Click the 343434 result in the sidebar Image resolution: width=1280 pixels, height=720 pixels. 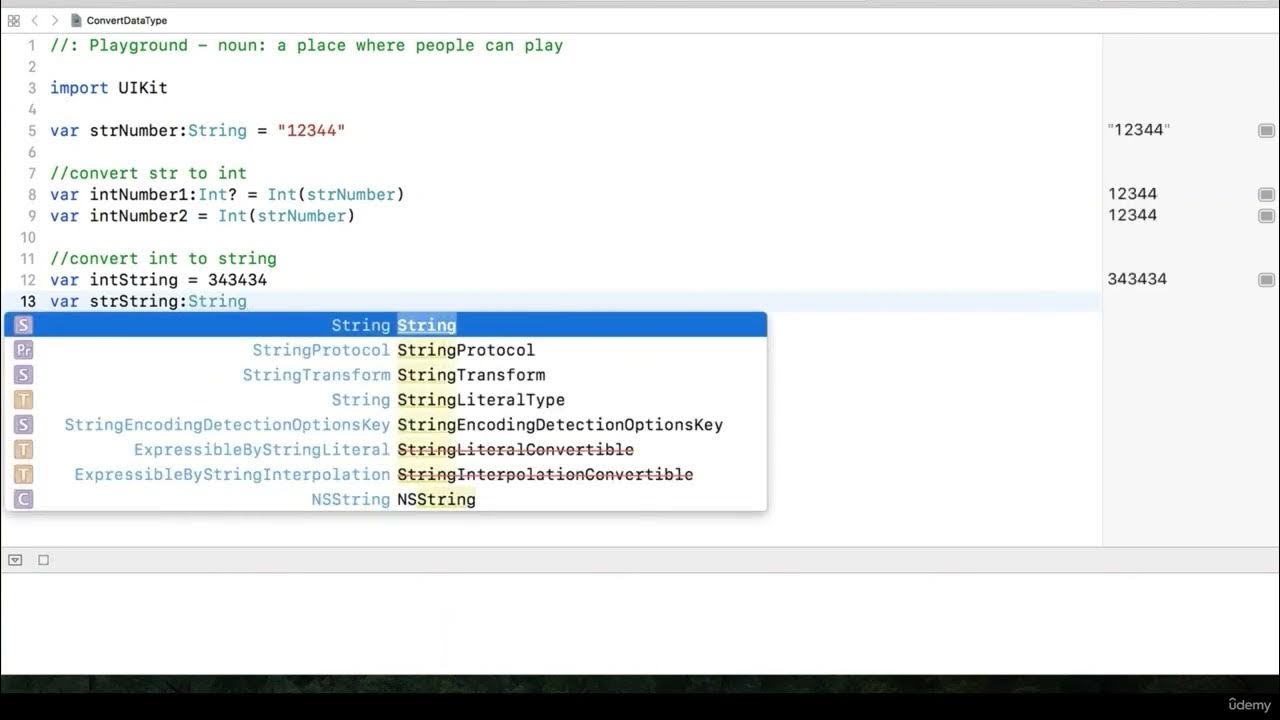tap(1137, 279)
